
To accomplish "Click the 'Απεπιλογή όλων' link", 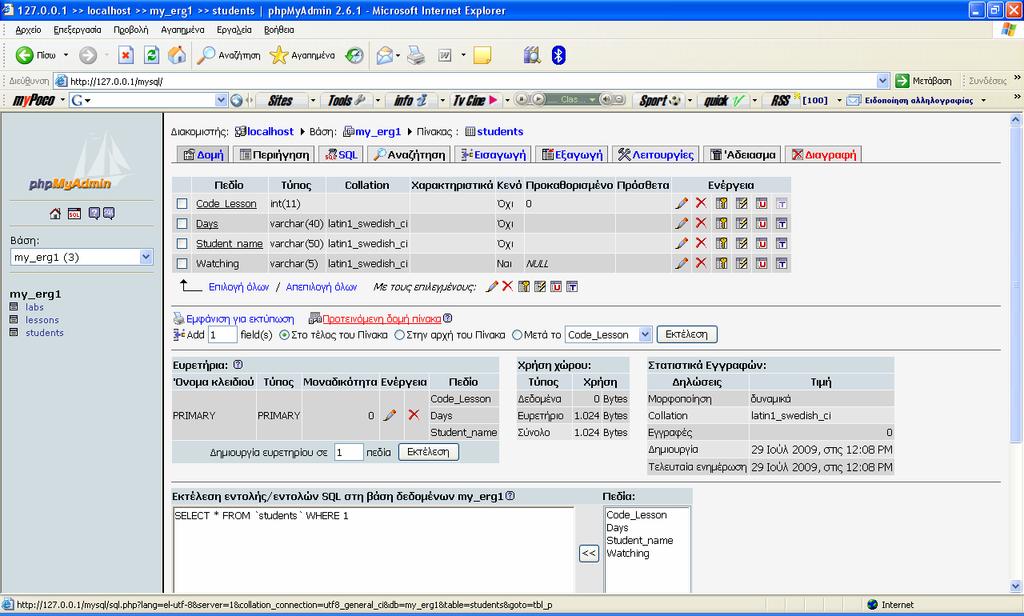I will pyautogui.click(x=321, y=287).
